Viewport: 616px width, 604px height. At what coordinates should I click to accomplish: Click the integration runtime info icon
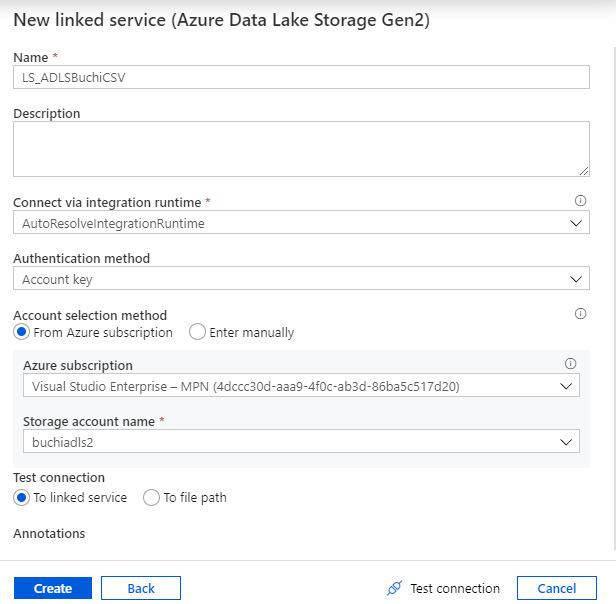pyautogui.click(x=580, y=201)
